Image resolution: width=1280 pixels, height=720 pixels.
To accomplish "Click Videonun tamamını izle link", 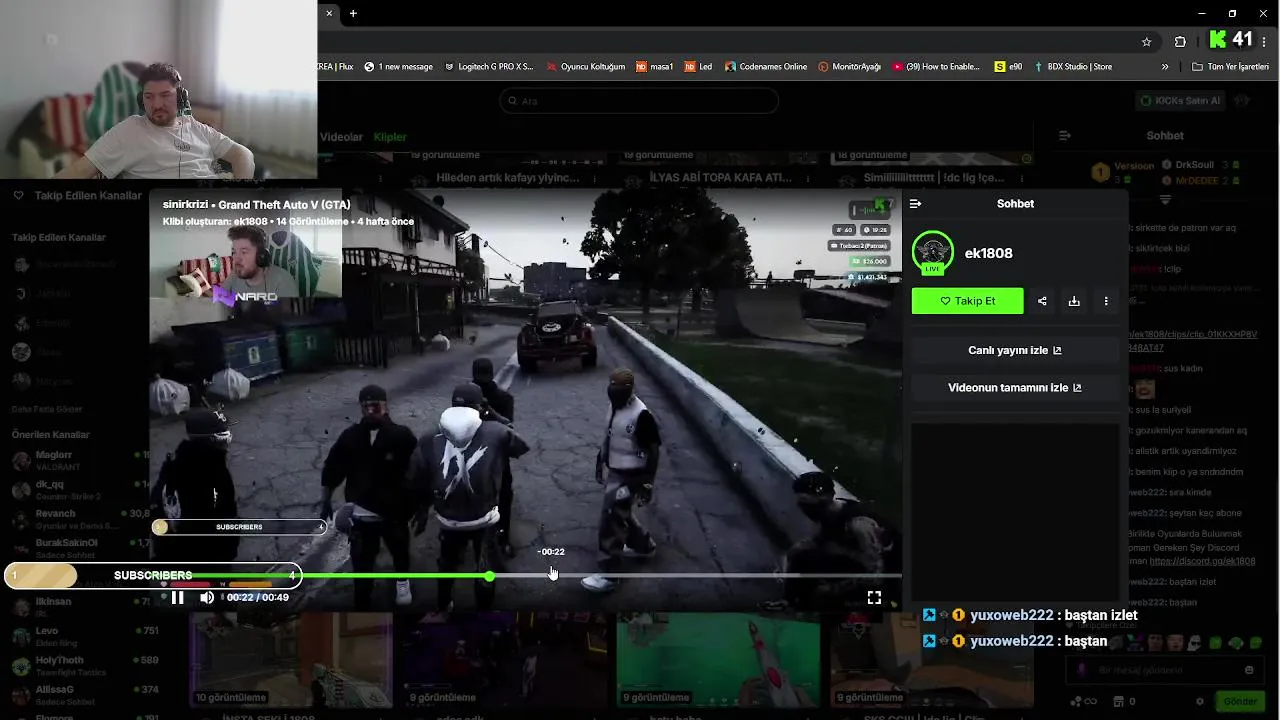I will pos(1015,387).
